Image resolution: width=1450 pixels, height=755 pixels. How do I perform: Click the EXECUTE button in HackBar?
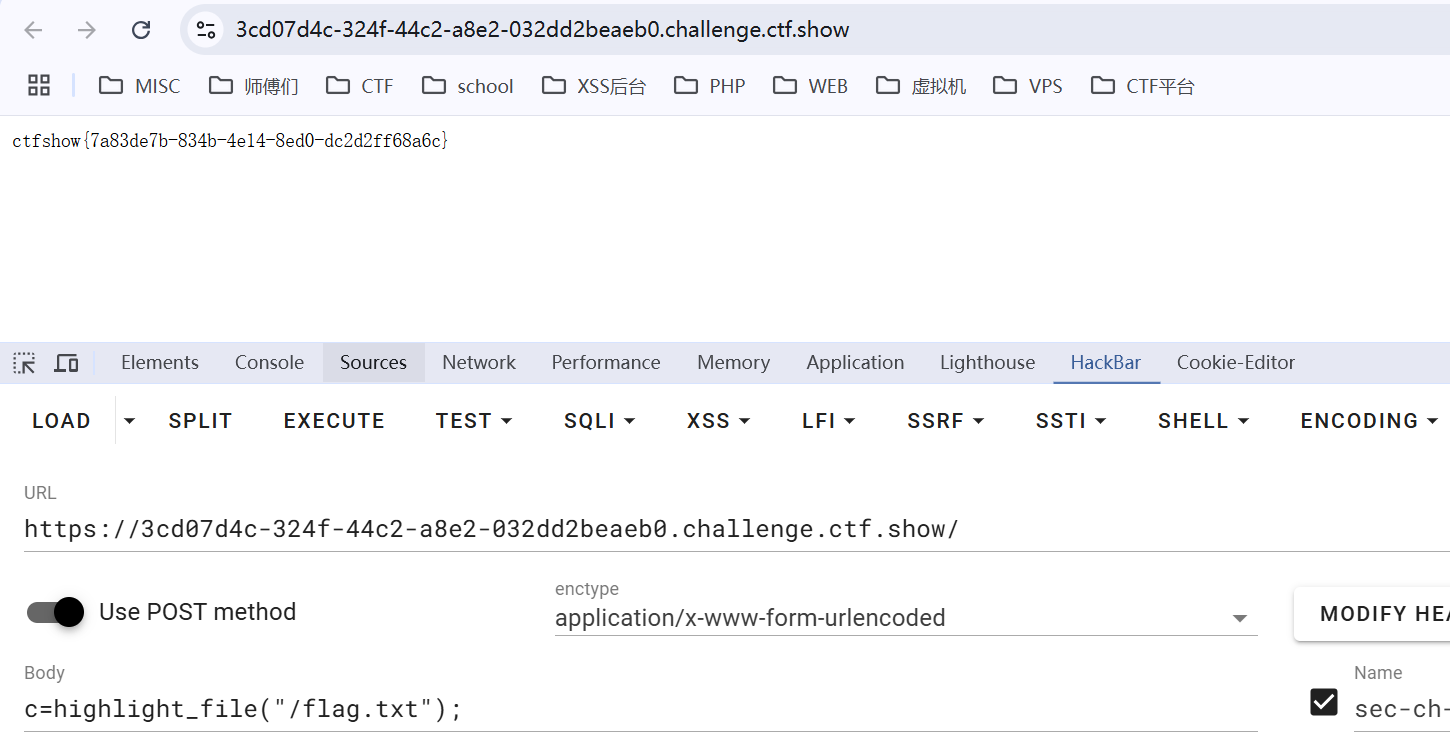click(334, 421)
